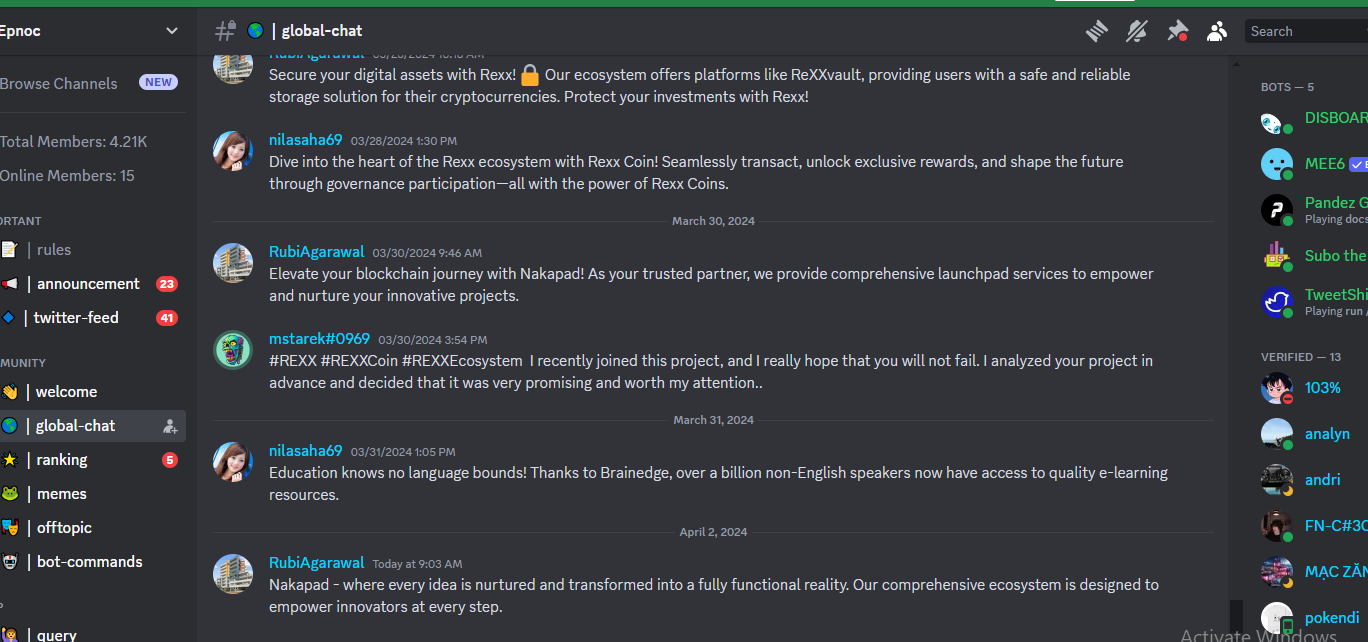This screenshot has height=642, width=1368.
Task: Collapse the COMMUNITY channel category
Action: [23, 363]
